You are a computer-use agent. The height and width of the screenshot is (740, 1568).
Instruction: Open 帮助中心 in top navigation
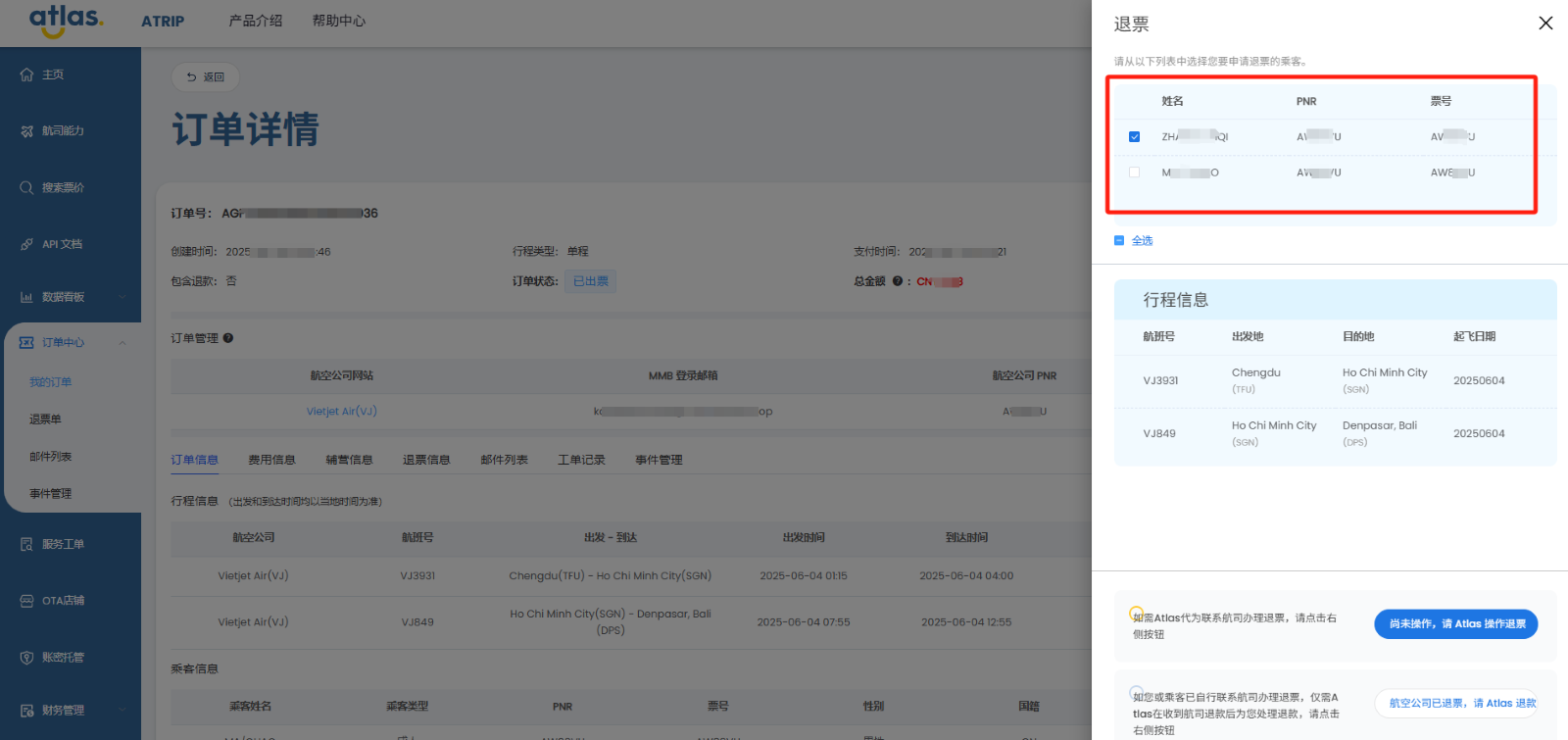click(338, 21)
